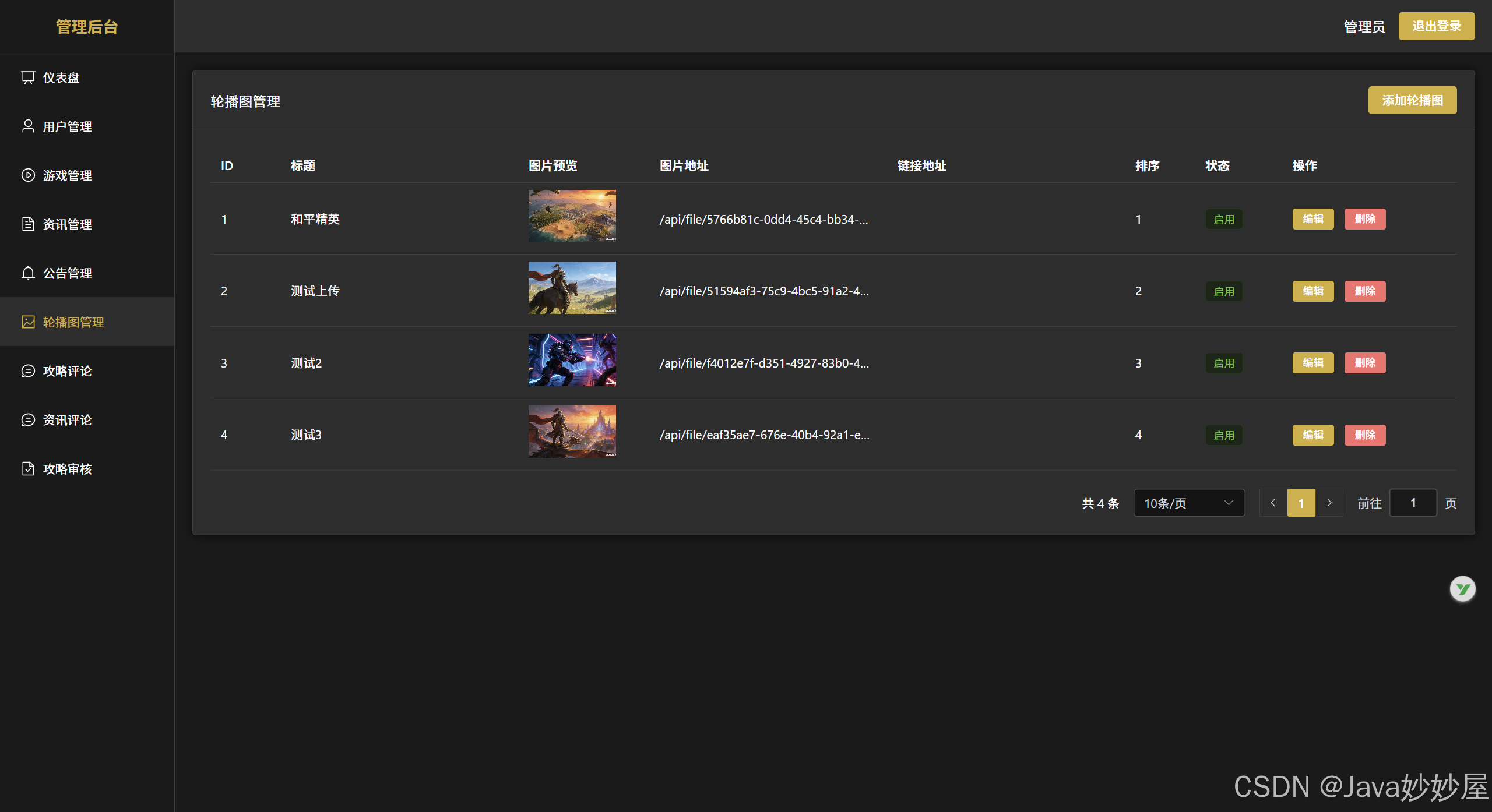
Task: Open 资讯评论 menu item
Action: 67,420
